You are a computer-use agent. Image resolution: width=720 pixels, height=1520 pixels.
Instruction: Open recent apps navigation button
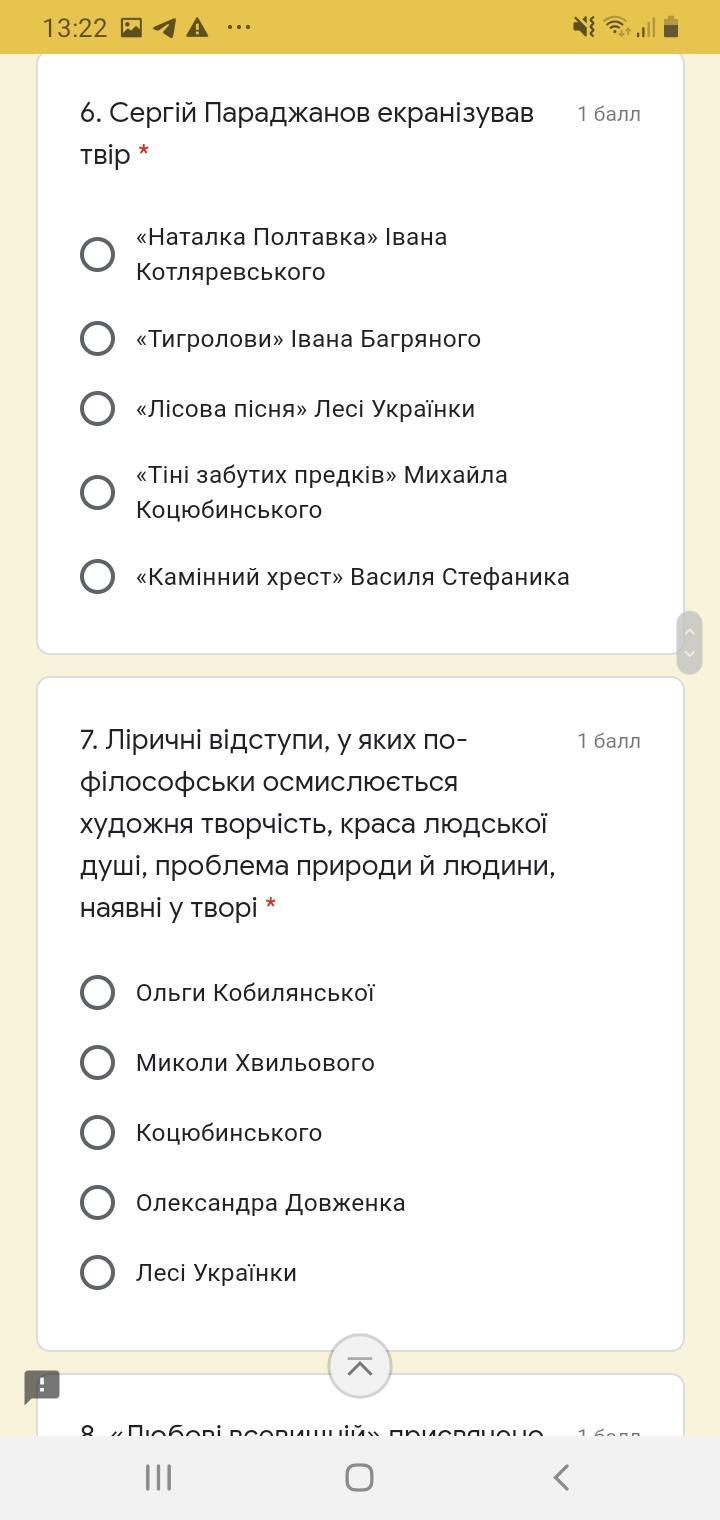click(x=158, y=1477)
